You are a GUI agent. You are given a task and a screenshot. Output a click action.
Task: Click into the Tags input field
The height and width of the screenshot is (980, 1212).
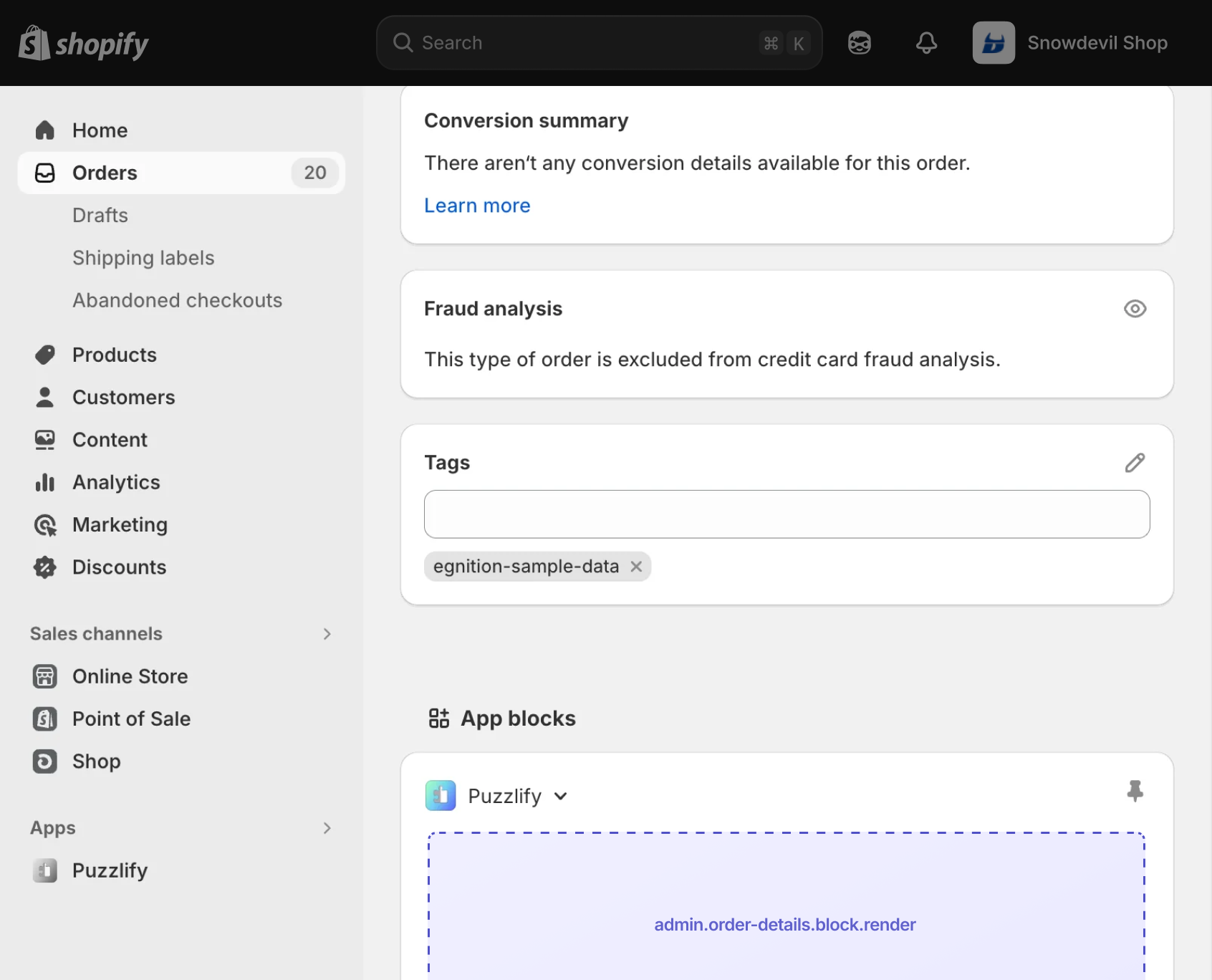787,514
